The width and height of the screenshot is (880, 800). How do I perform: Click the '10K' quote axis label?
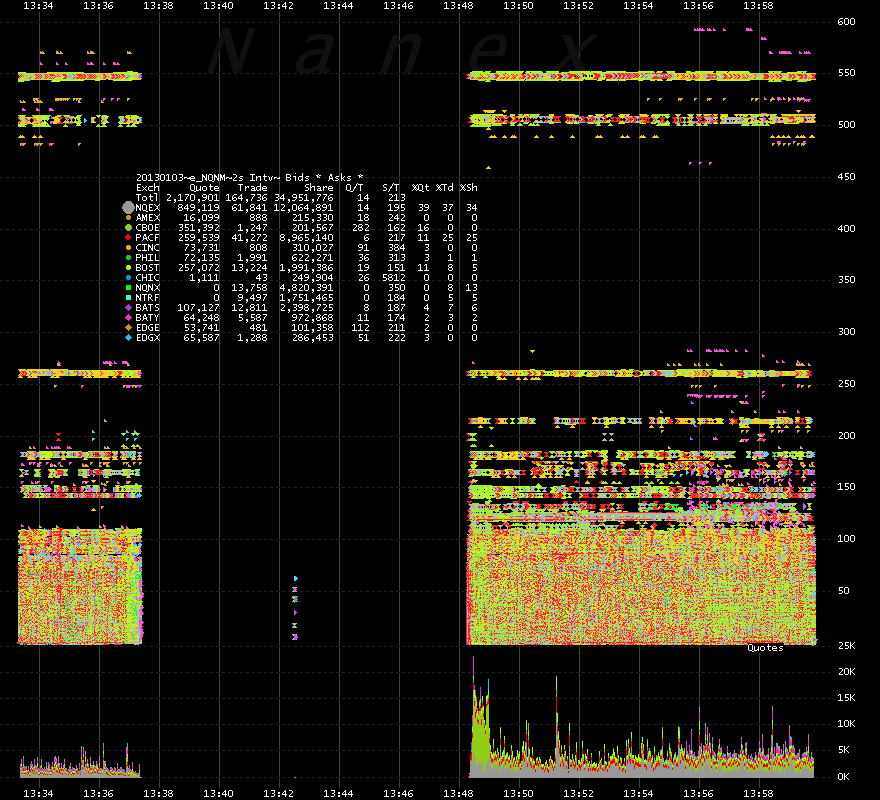(x=846, y=724)
